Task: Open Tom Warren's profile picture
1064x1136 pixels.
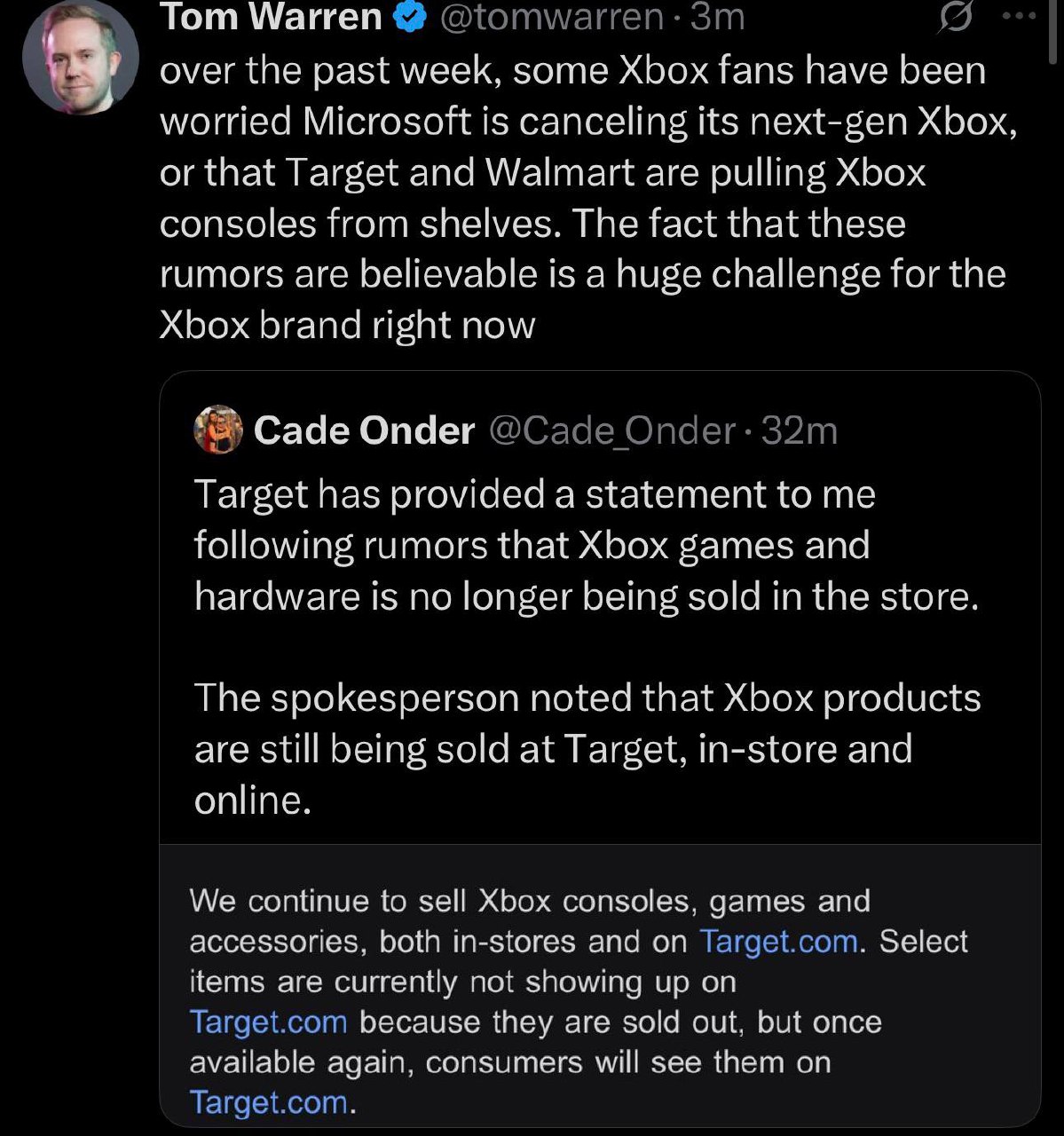Action: point(81,59)
